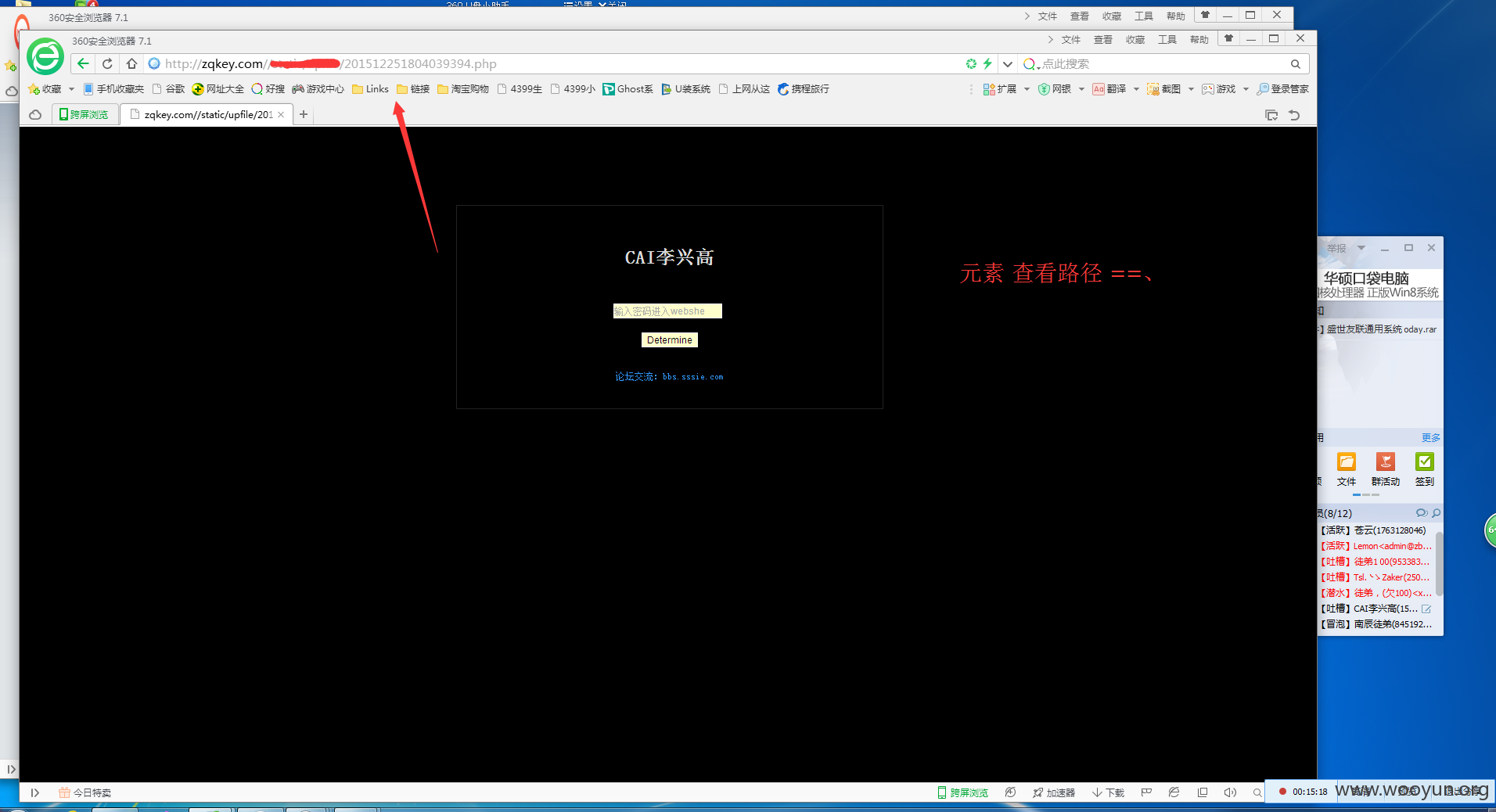The image size is (1496, 812).
Task: Open the 翻译 translate tool
Action: [x=1109, y=89]
